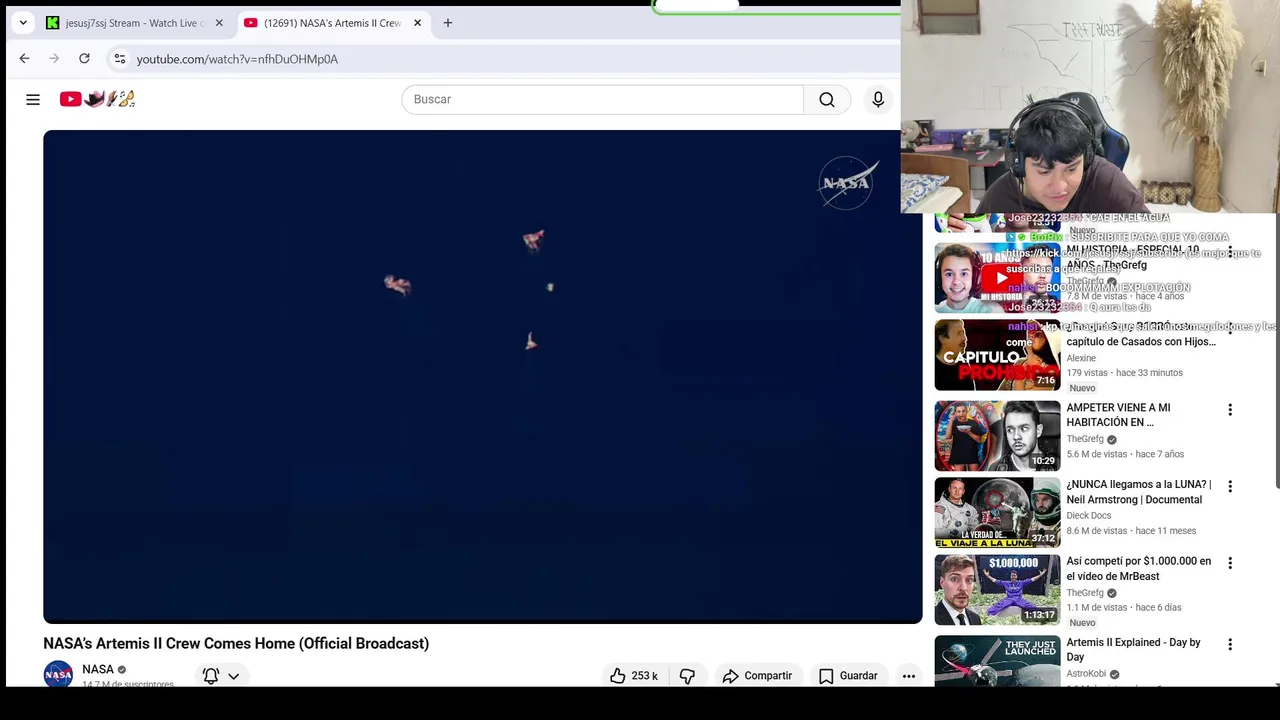Open the tab search dropdown arrow
This screenshot has height=720, width=1280.
(x=23, y=23)
